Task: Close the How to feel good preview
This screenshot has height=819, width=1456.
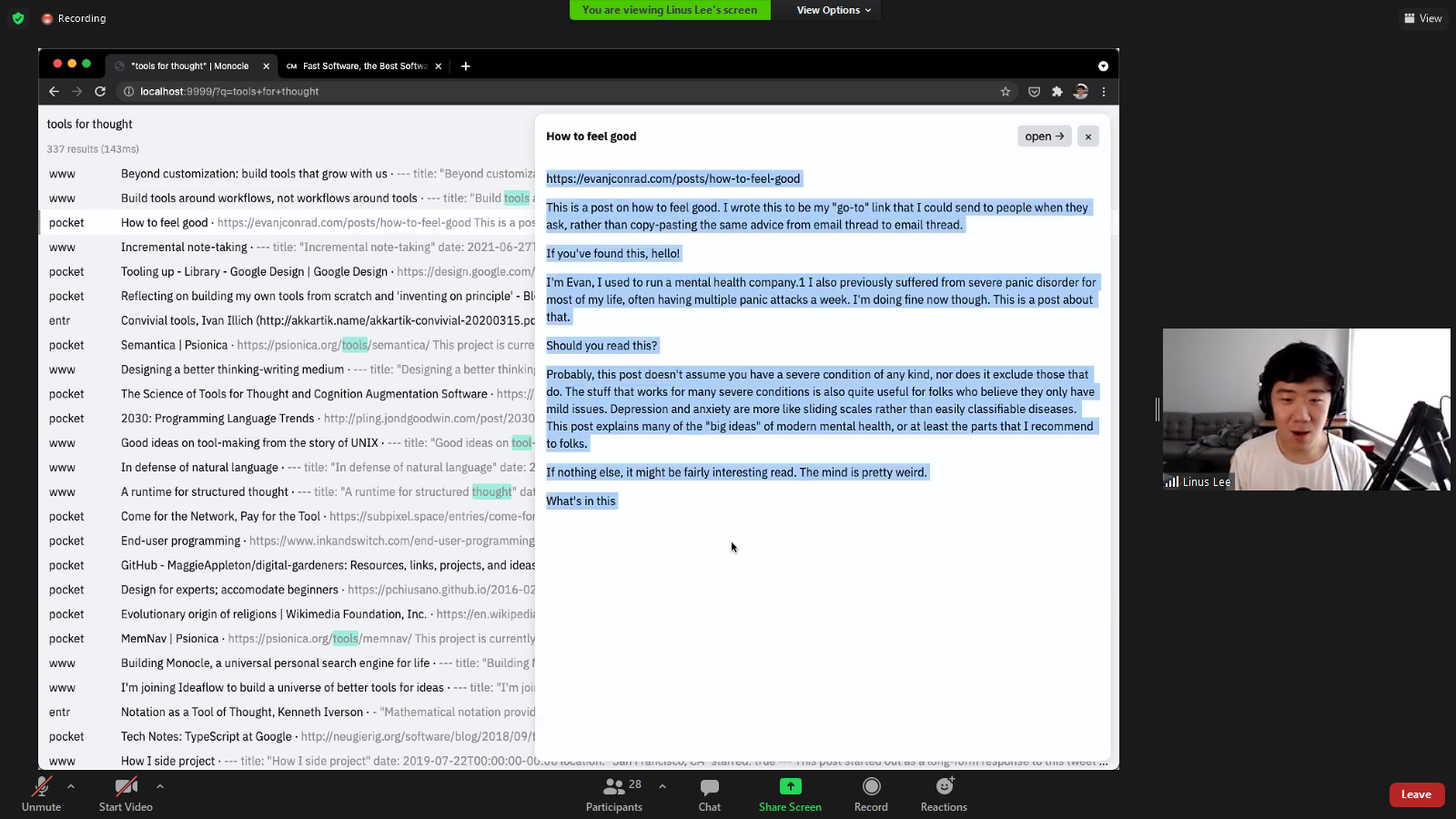Action: [1087, 136]
